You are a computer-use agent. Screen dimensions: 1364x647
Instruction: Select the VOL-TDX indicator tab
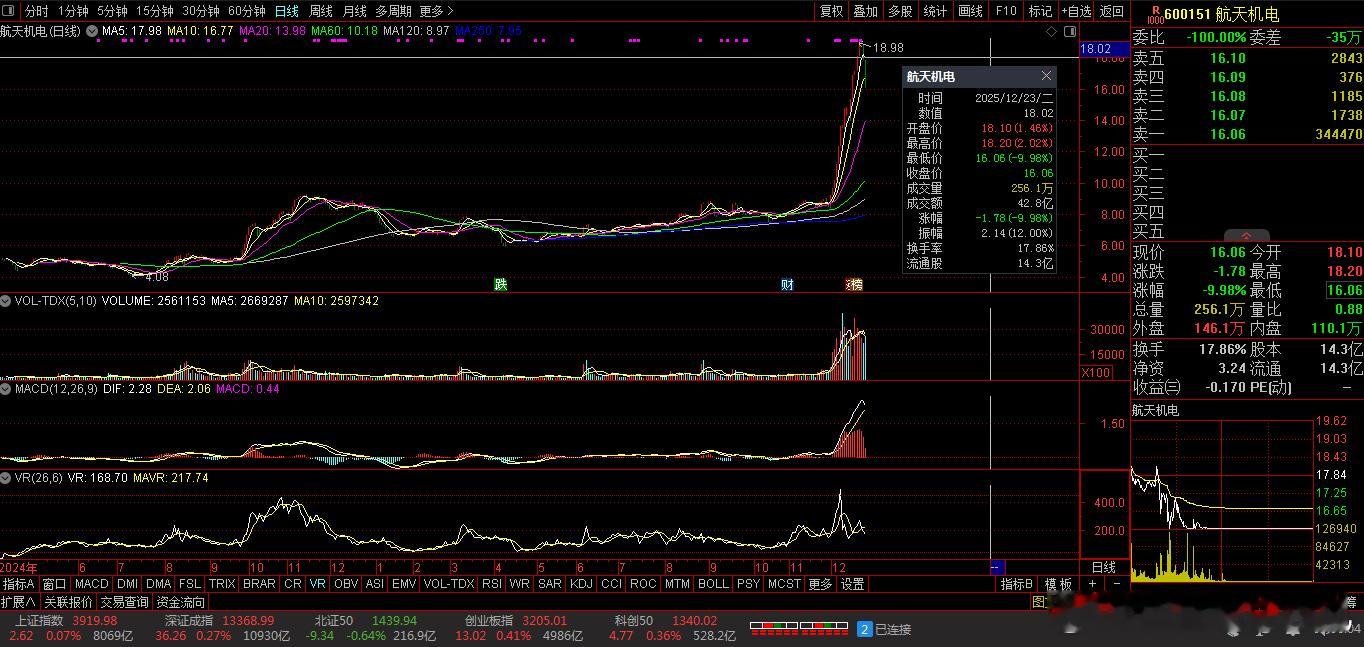click(449, 584)
